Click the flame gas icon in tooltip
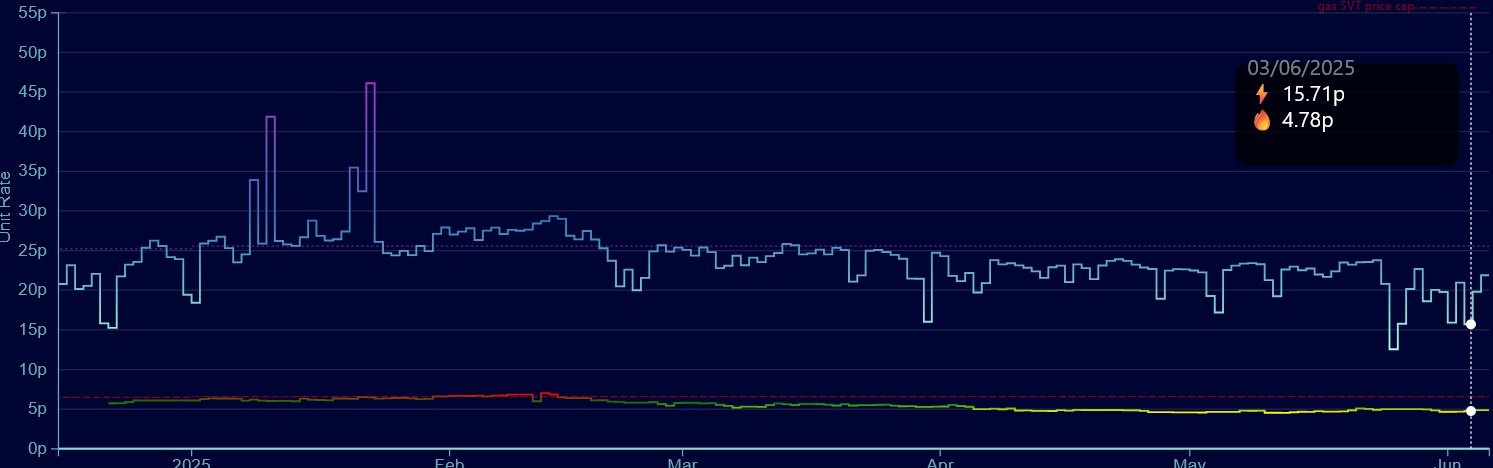The image size is (1493, 468). 1262,121
